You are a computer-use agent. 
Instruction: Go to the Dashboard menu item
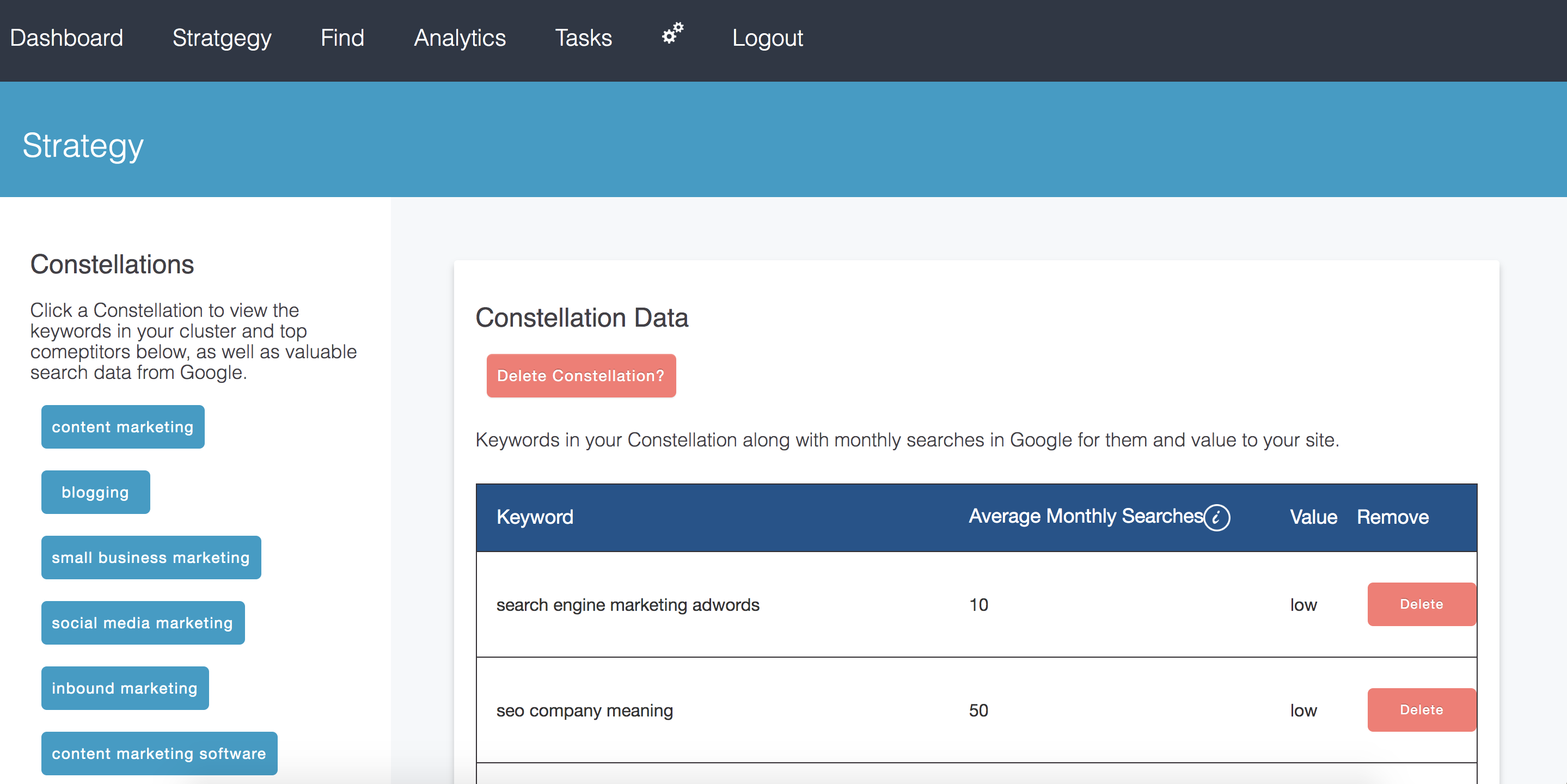point(67,38)
